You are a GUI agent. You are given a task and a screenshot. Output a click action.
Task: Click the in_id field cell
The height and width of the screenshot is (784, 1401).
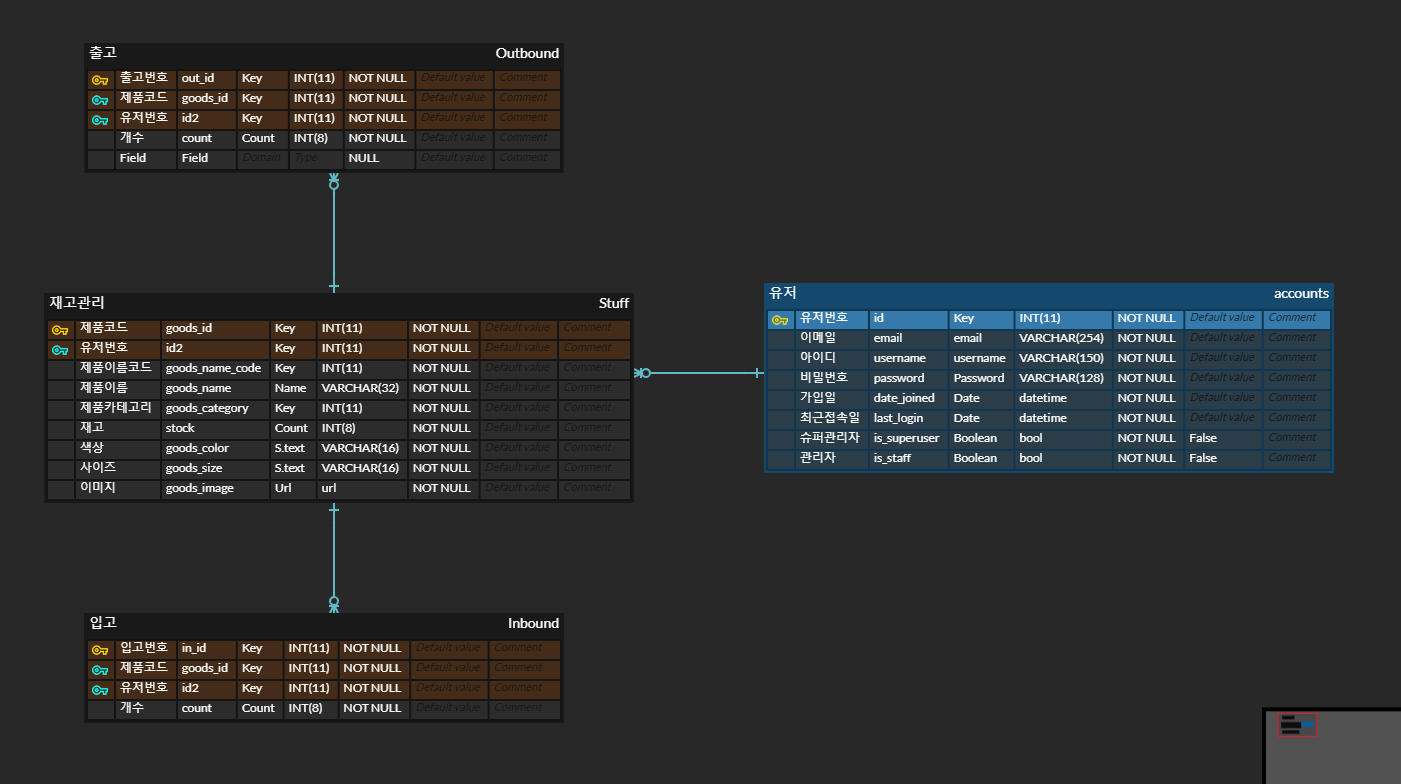click(x=207, y=648)
